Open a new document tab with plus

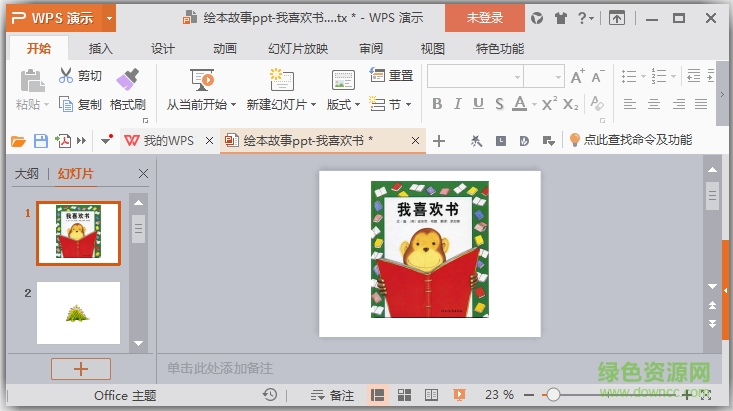(438, 140)
